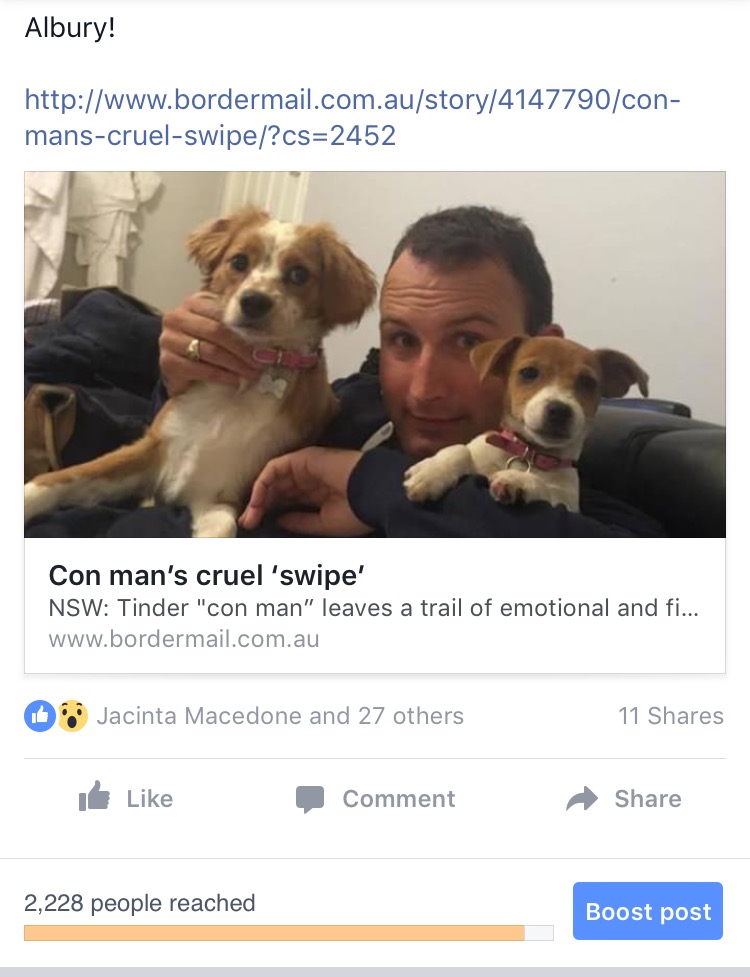Open the article photo of man with dogs
Screen dimensions: 750x977
click(x=375, y=355)
